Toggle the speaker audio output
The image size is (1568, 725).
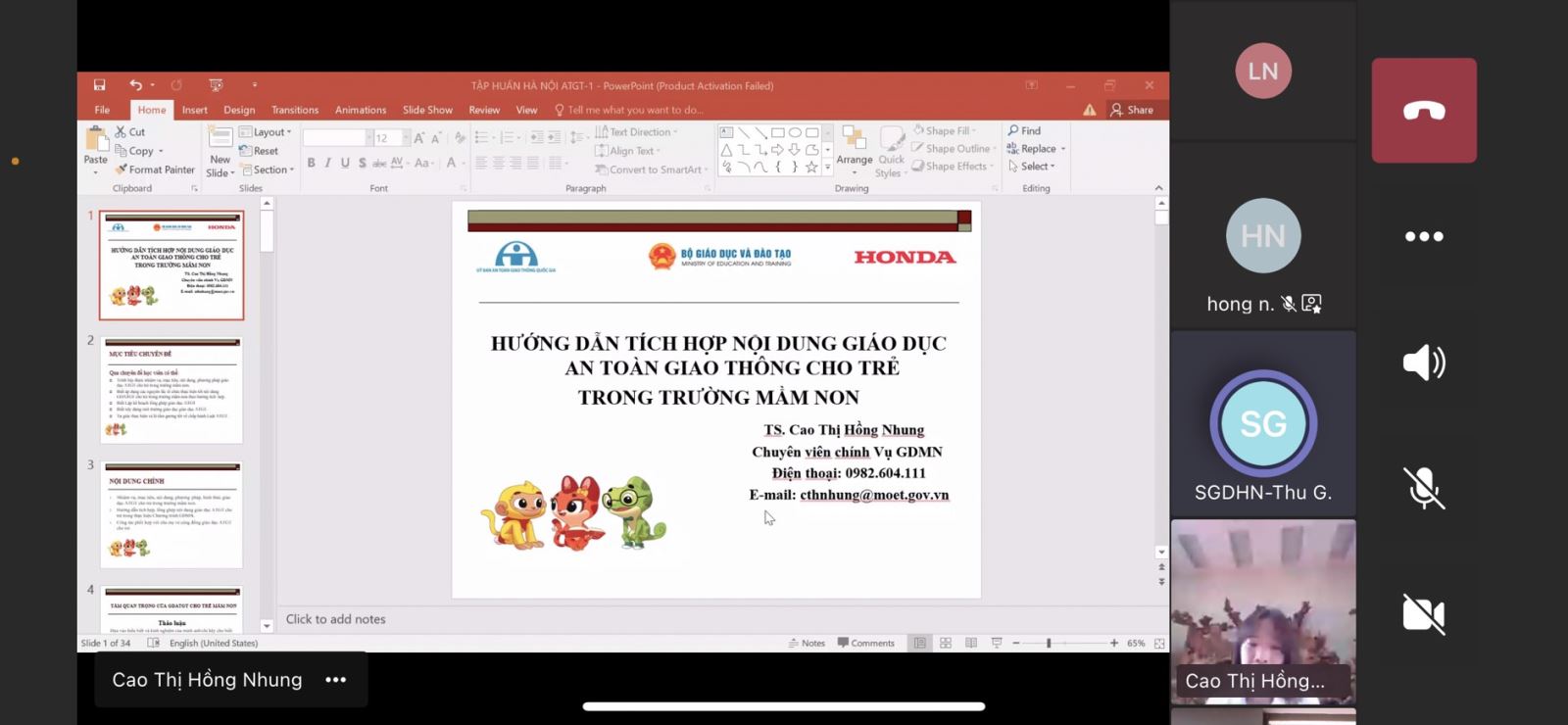tap(1423, 362)
